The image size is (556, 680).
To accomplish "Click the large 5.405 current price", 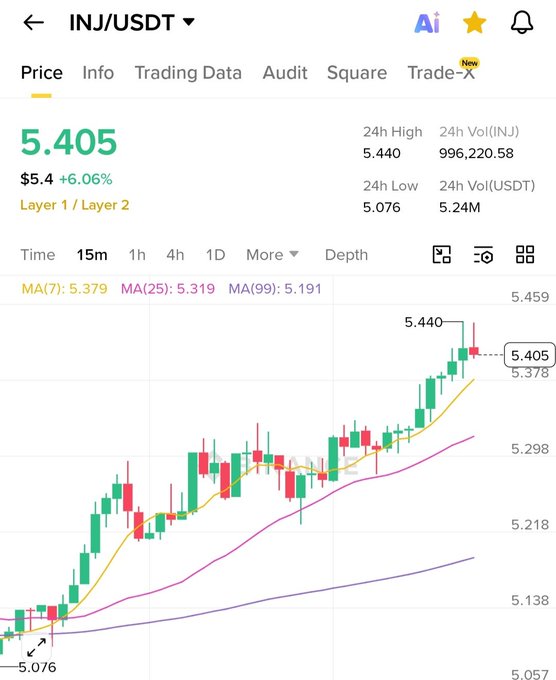I will [x=69, y=142].
